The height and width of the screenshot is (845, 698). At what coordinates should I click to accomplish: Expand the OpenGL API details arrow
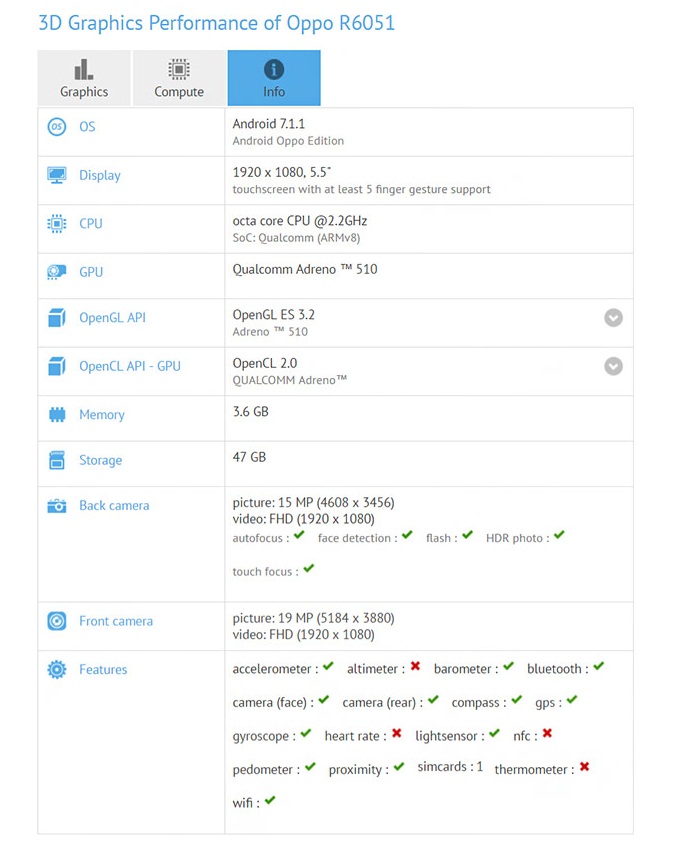tap(613, 318)
